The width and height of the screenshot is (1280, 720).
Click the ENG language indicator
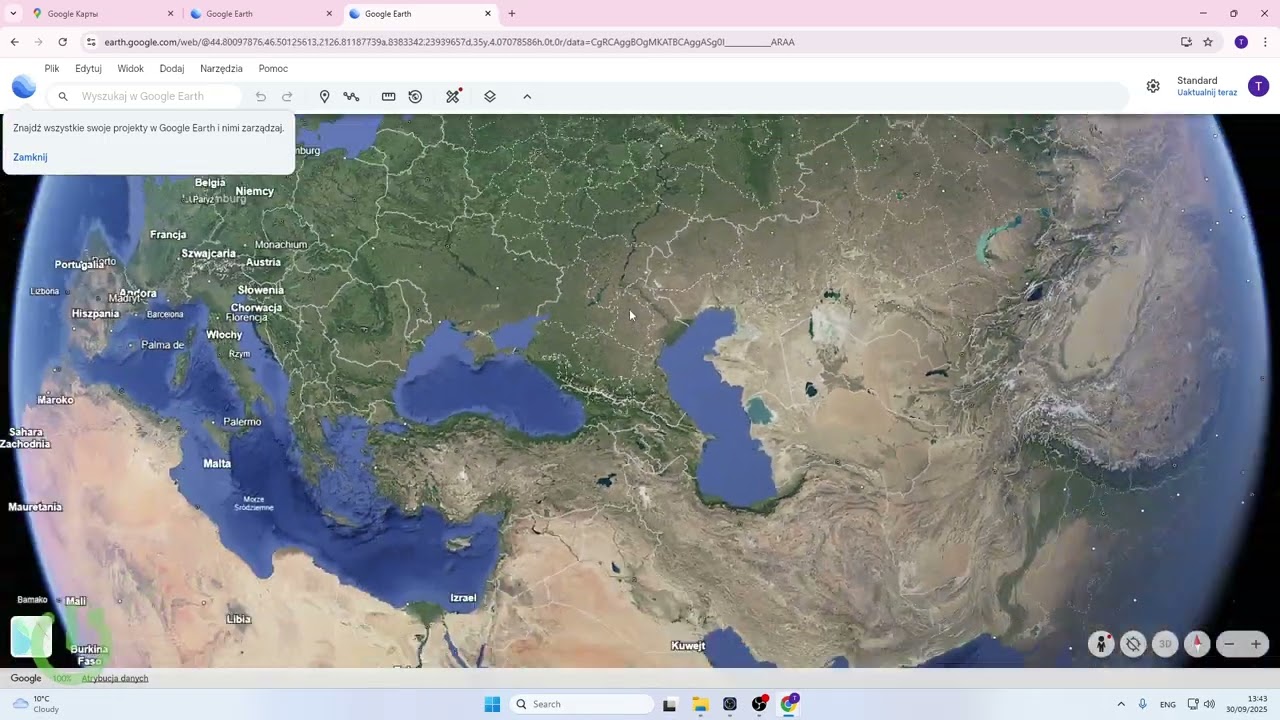[1168, 705]
